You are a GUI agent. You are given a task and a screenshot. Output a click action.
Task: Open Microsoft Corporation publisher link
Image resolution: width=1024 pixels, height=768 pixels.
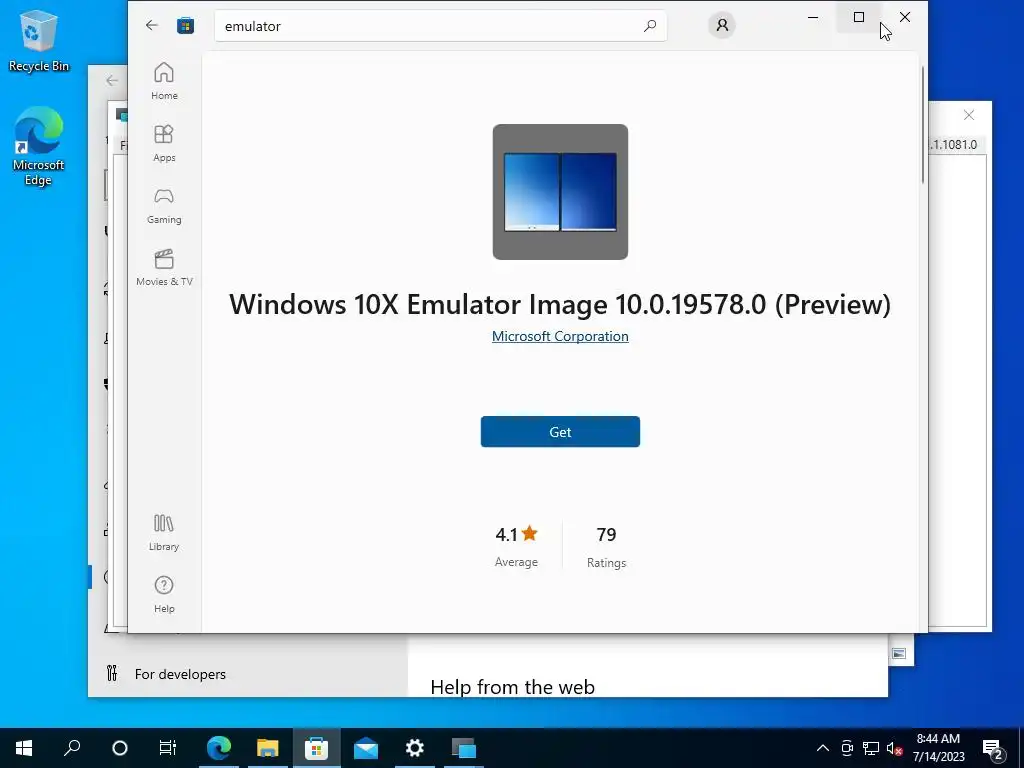tap(560, 336)
